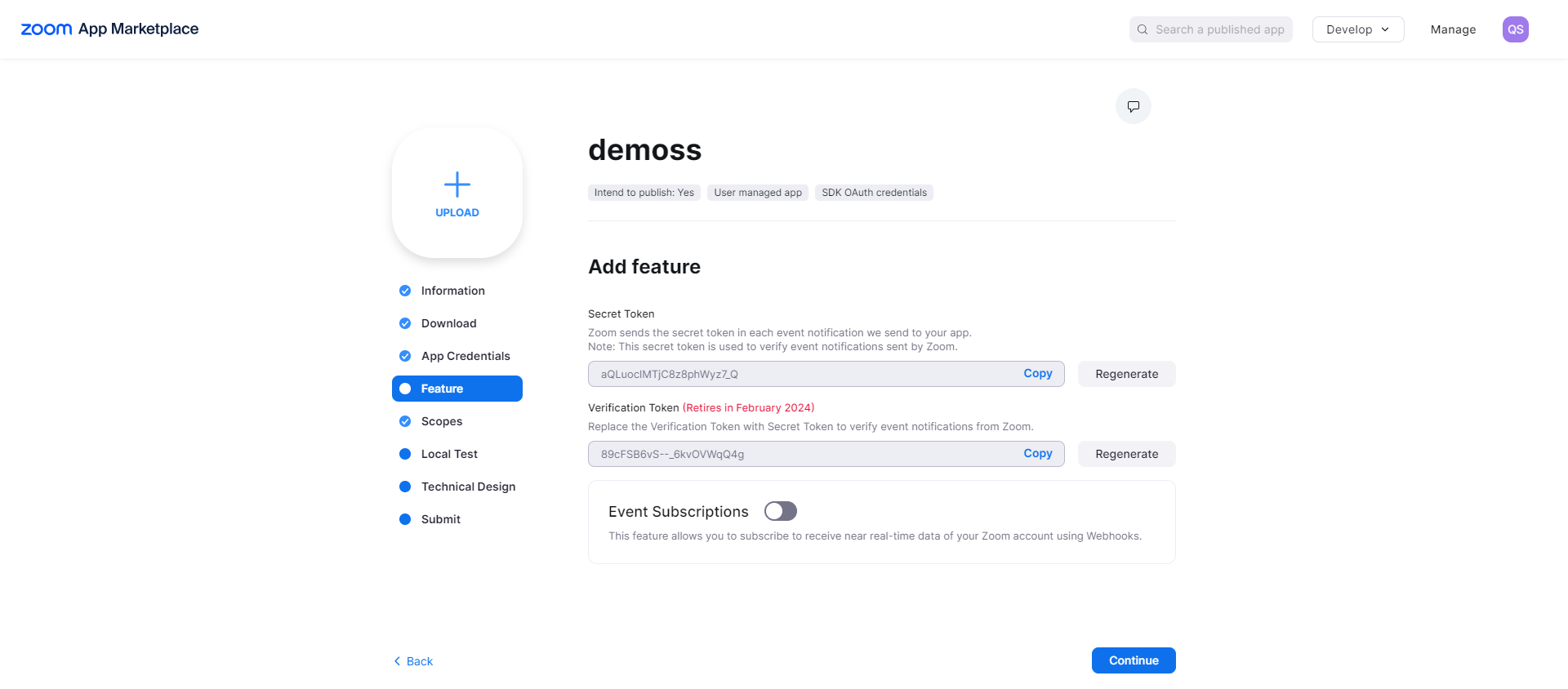The width and height of the screenshot is (1568, 689).
Task: Click the Zoom App Marketplace logo
Action: (x=109, y=29)
